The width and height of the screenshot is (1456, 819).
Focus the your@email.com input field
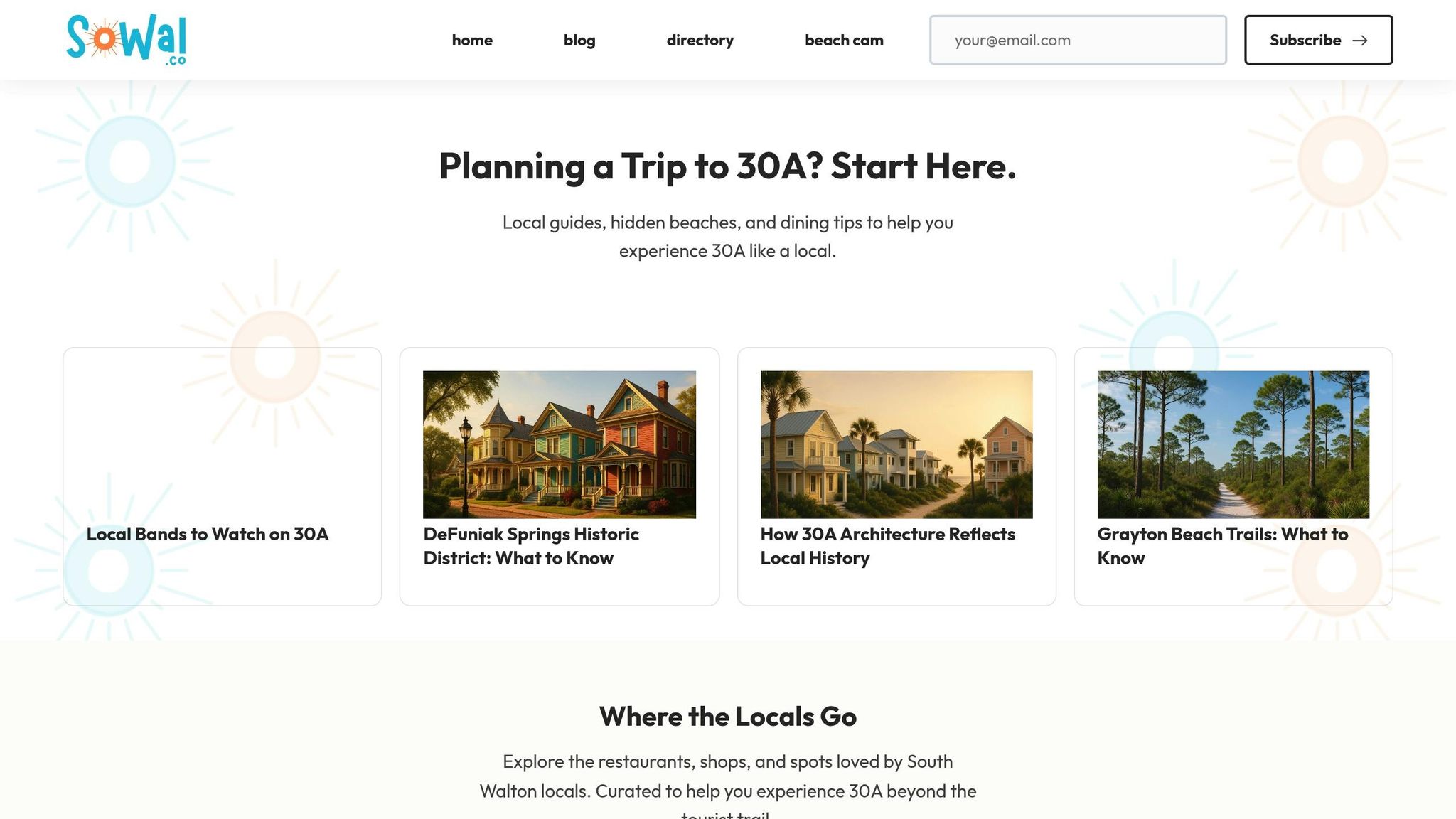click(x=1077, y=41)
